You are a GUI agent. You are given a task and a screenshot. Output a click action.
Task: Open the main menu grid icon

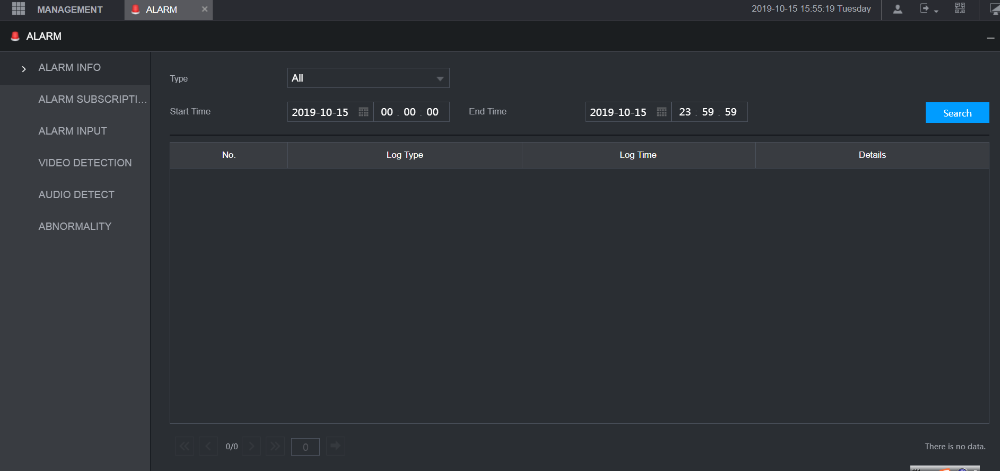coord(18,9)
